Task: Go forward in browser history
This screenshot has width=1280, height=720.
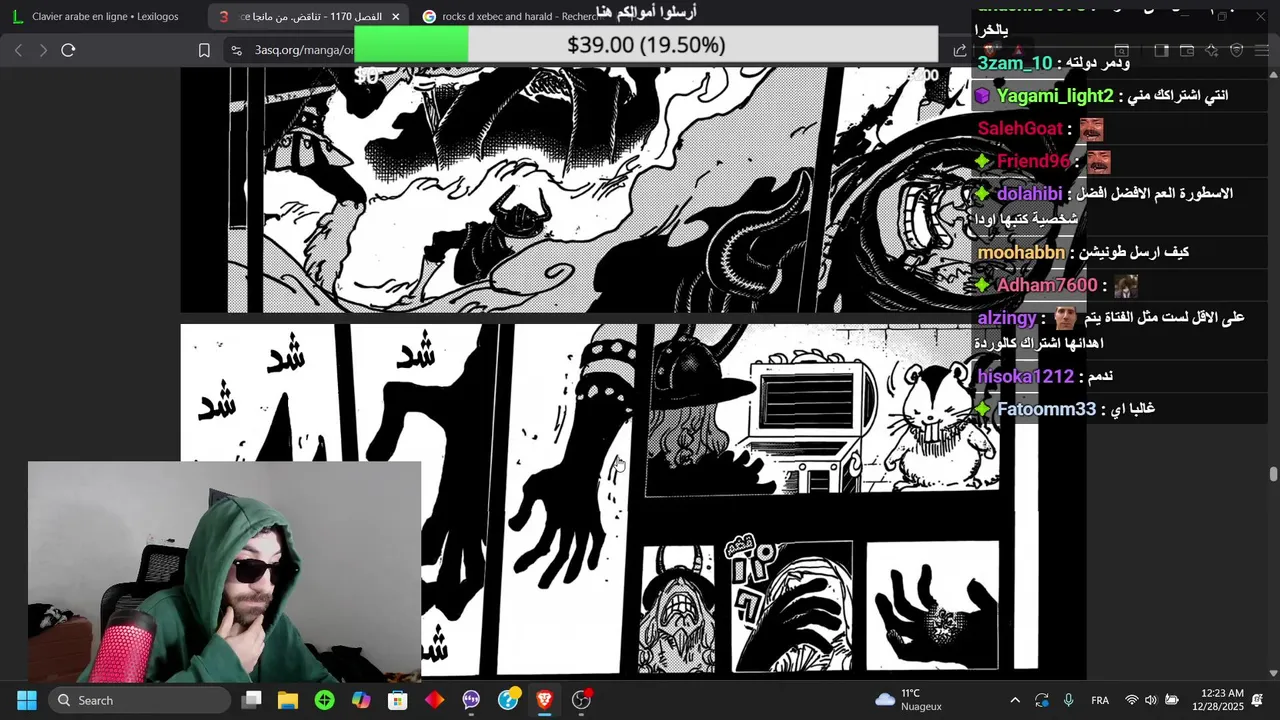Action: [x=43, y=50]
